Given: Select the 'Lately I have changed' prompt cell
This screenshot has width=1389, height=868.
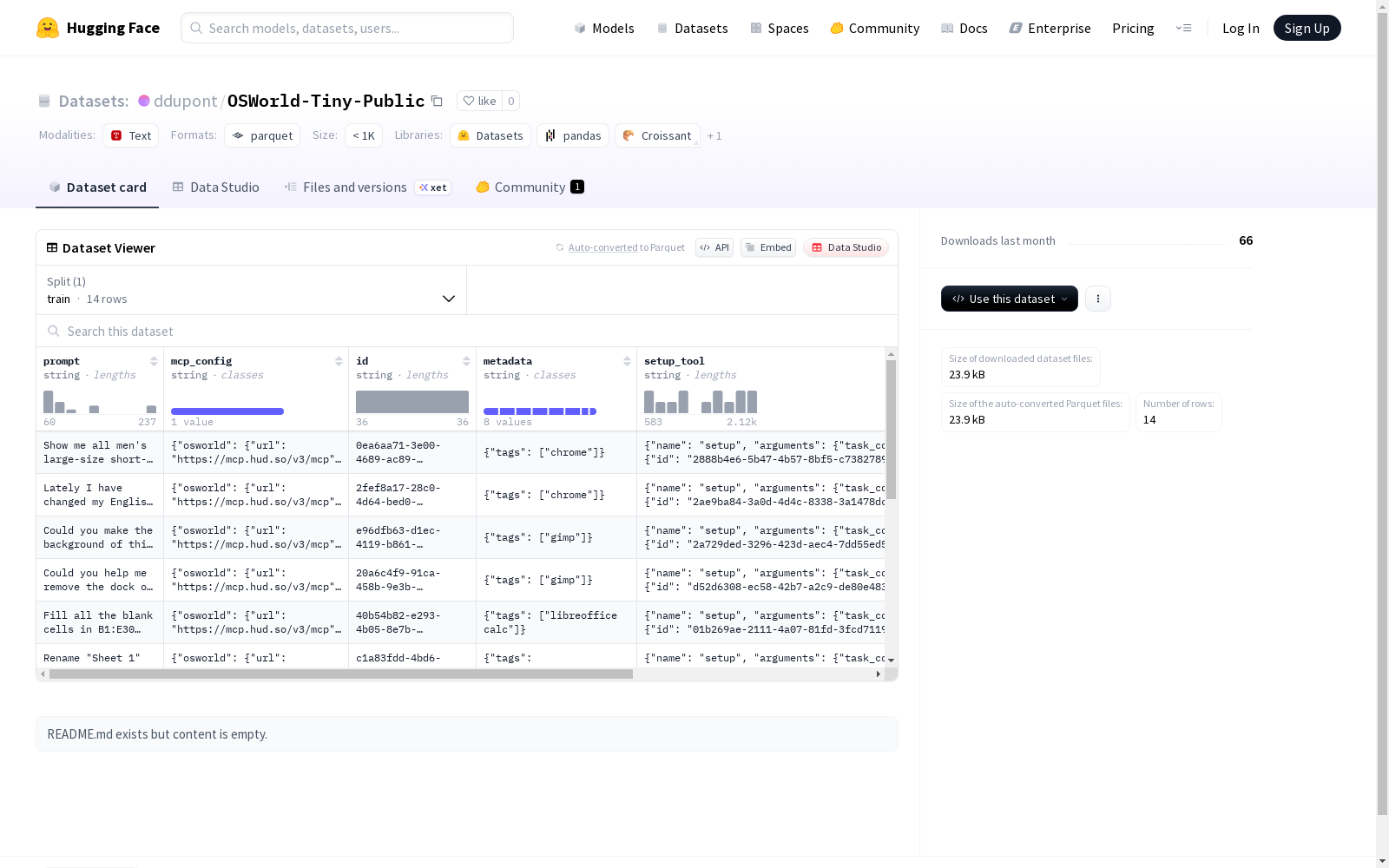Looking at the screenshot, I should coord(100,495).
